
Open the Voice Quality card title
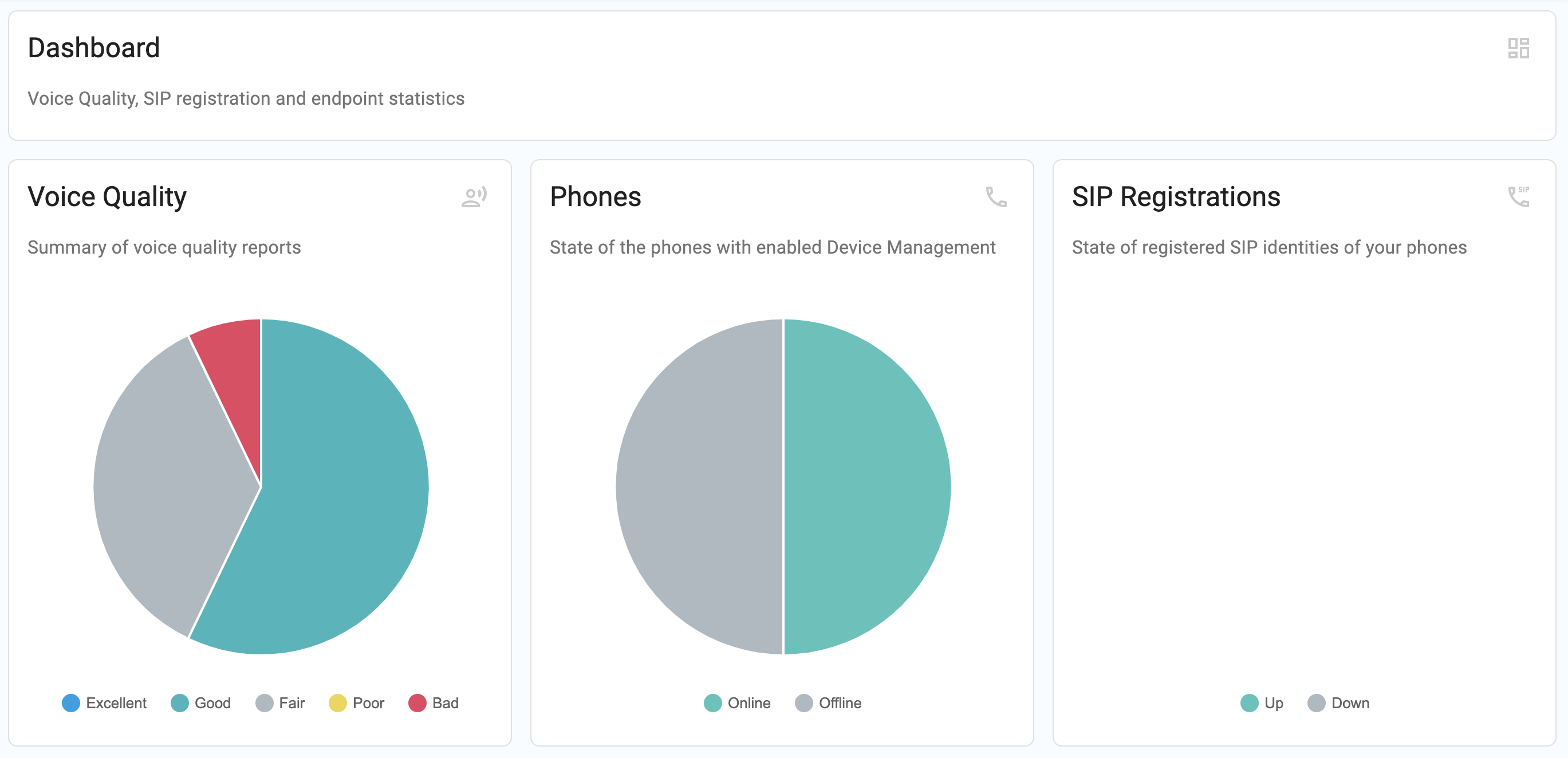point(107,196)
